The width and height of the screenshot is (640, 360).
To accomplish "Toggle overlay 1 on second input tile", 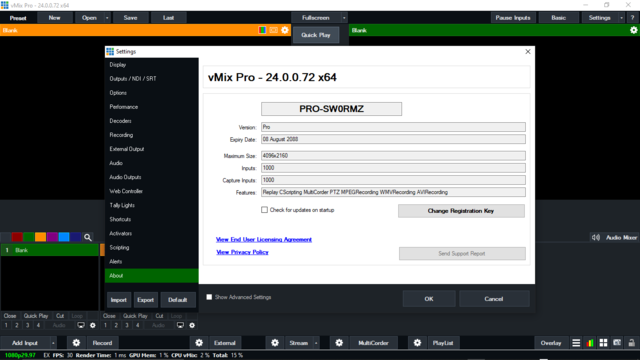I will 105,325.
